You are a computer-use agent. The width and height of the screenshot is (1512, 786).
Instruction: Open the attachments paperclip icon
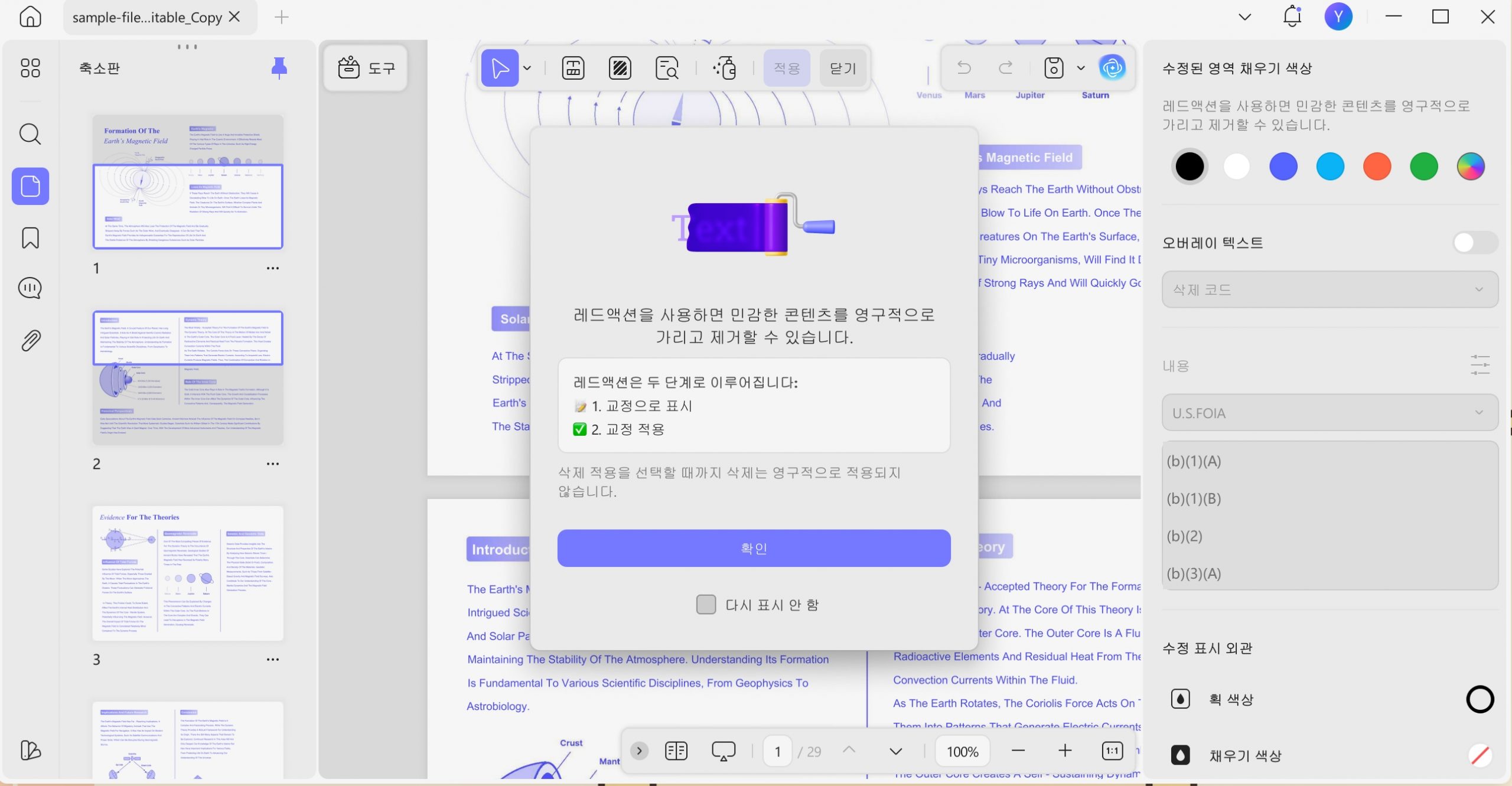30,341
